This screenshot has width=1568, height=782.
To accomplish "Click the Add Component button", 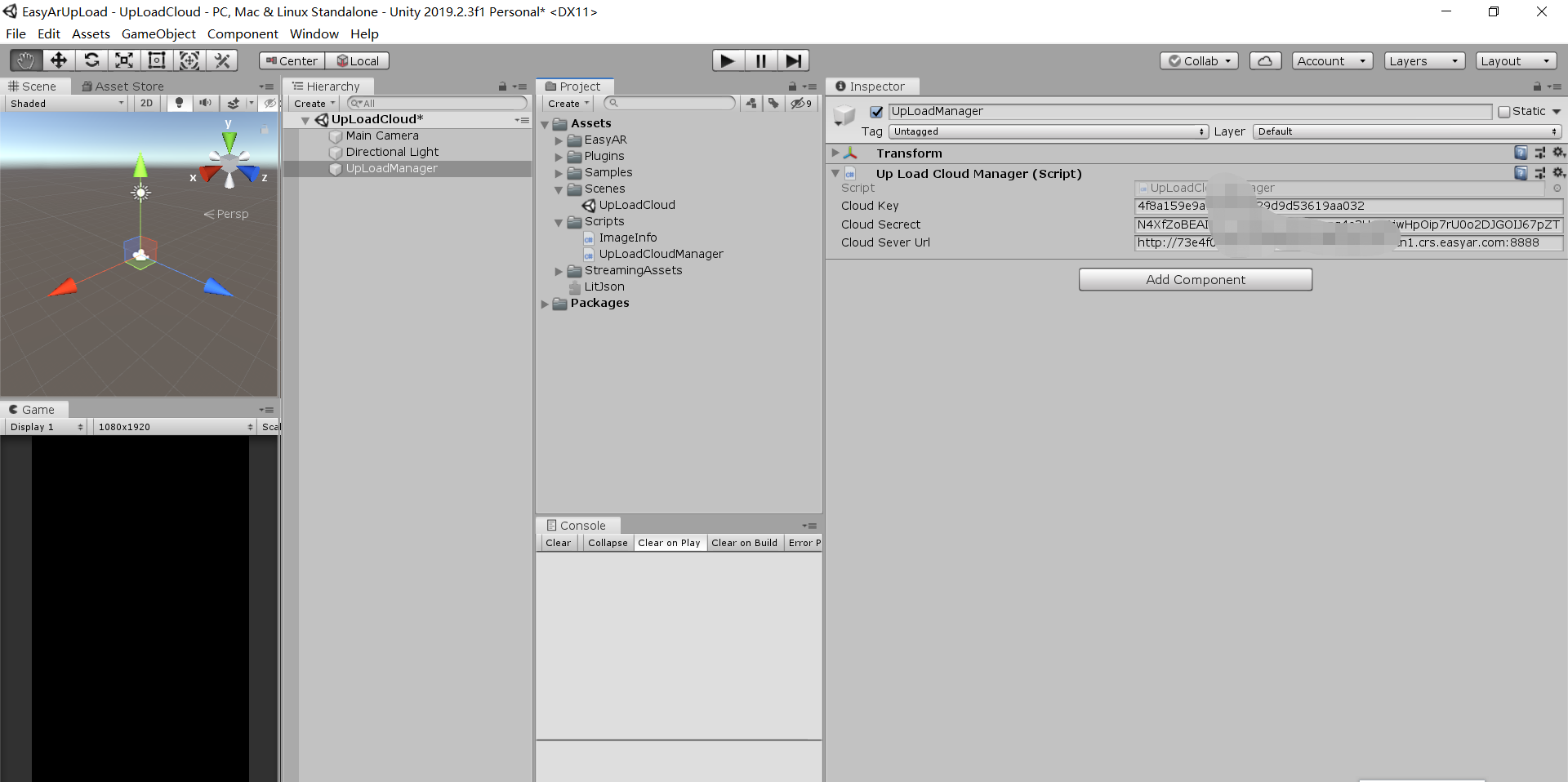I will click(x=1196, y=279).
